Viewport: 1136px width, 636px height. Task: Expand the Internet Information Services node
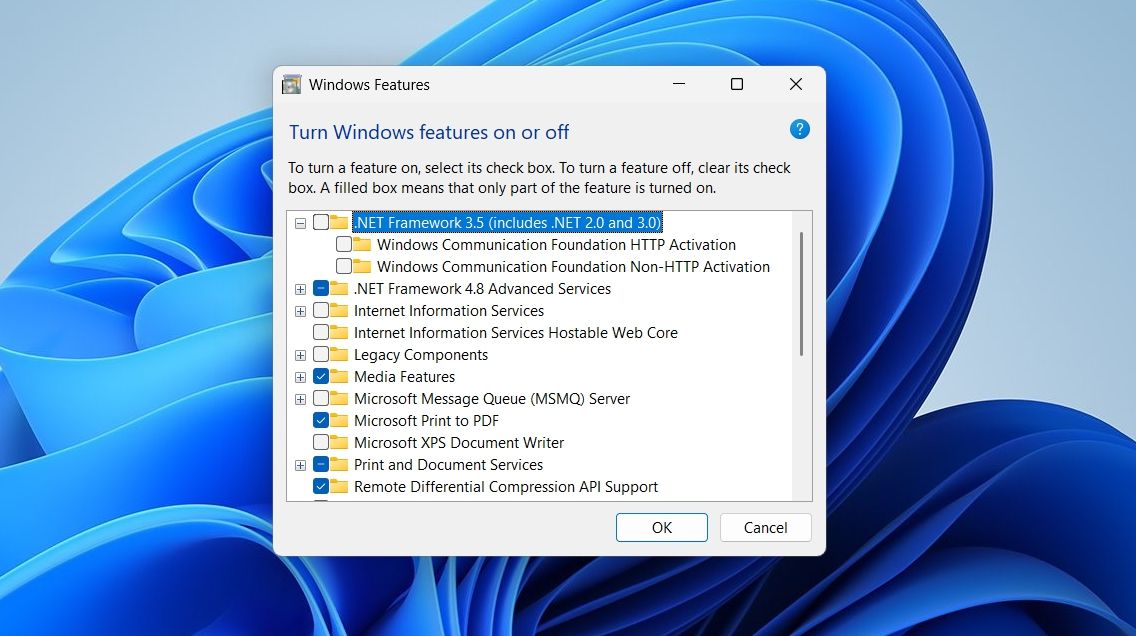point(300,311)
